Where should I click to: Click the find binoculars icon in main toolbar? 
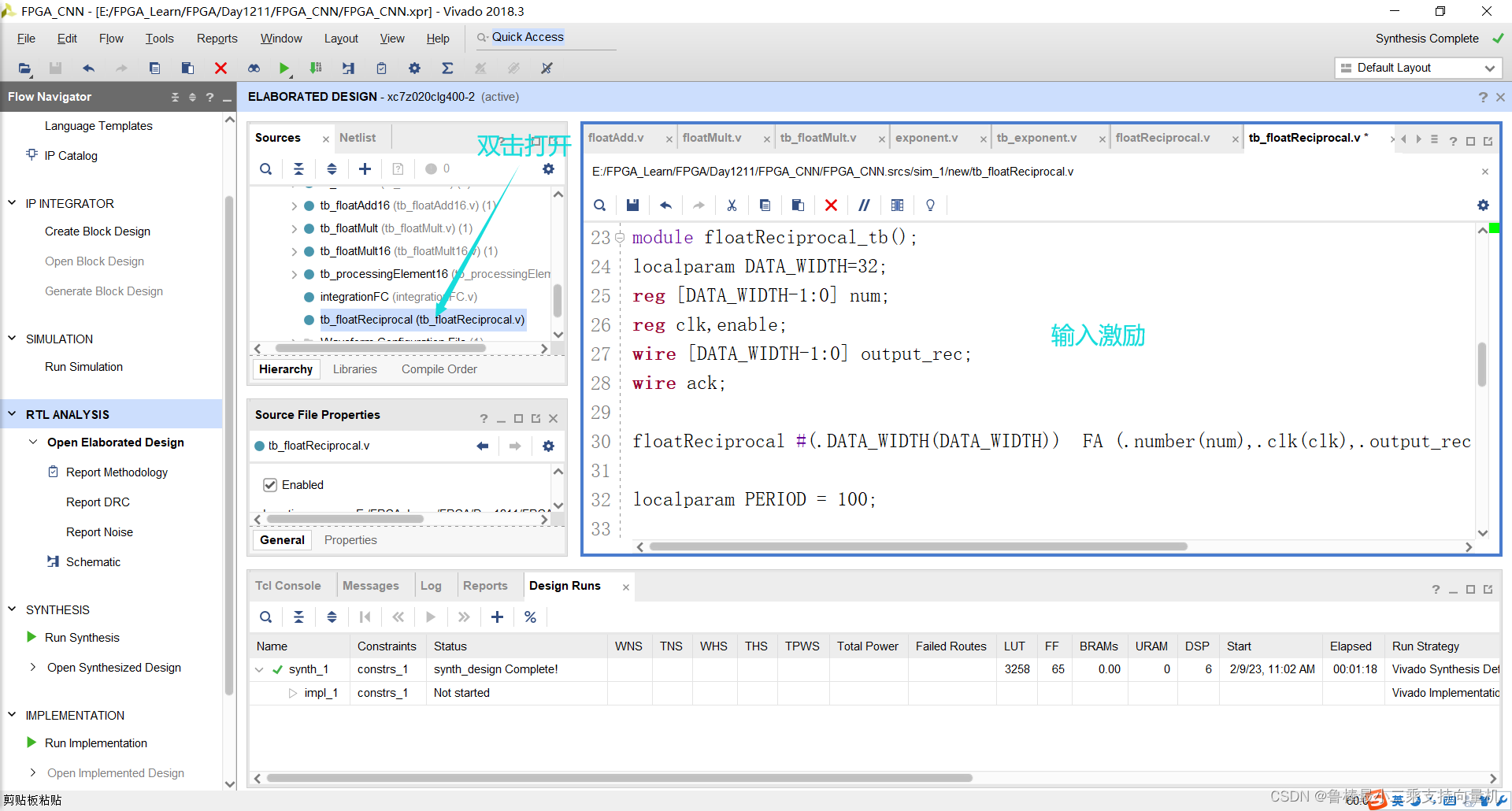pos(254,69)
